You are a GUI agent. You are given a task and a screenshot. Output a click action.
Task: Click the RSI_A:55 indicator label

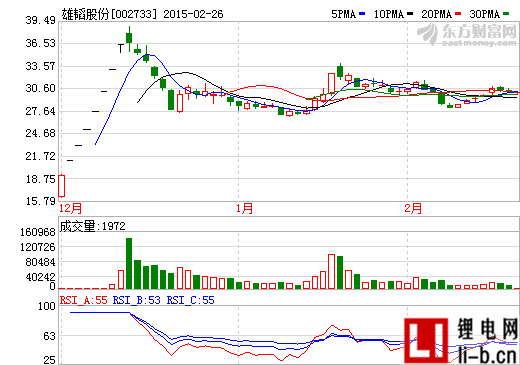(x=84, y=300)
